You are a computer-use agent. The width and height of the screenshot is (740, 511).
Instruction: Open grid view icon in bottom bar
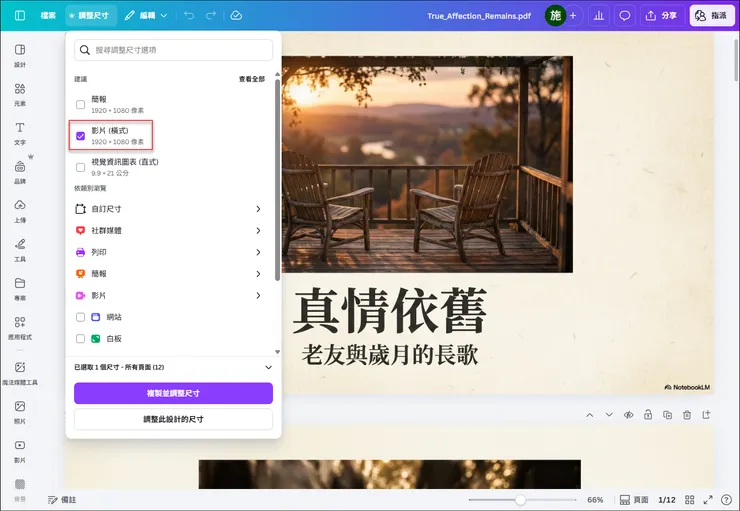[690, 500]
